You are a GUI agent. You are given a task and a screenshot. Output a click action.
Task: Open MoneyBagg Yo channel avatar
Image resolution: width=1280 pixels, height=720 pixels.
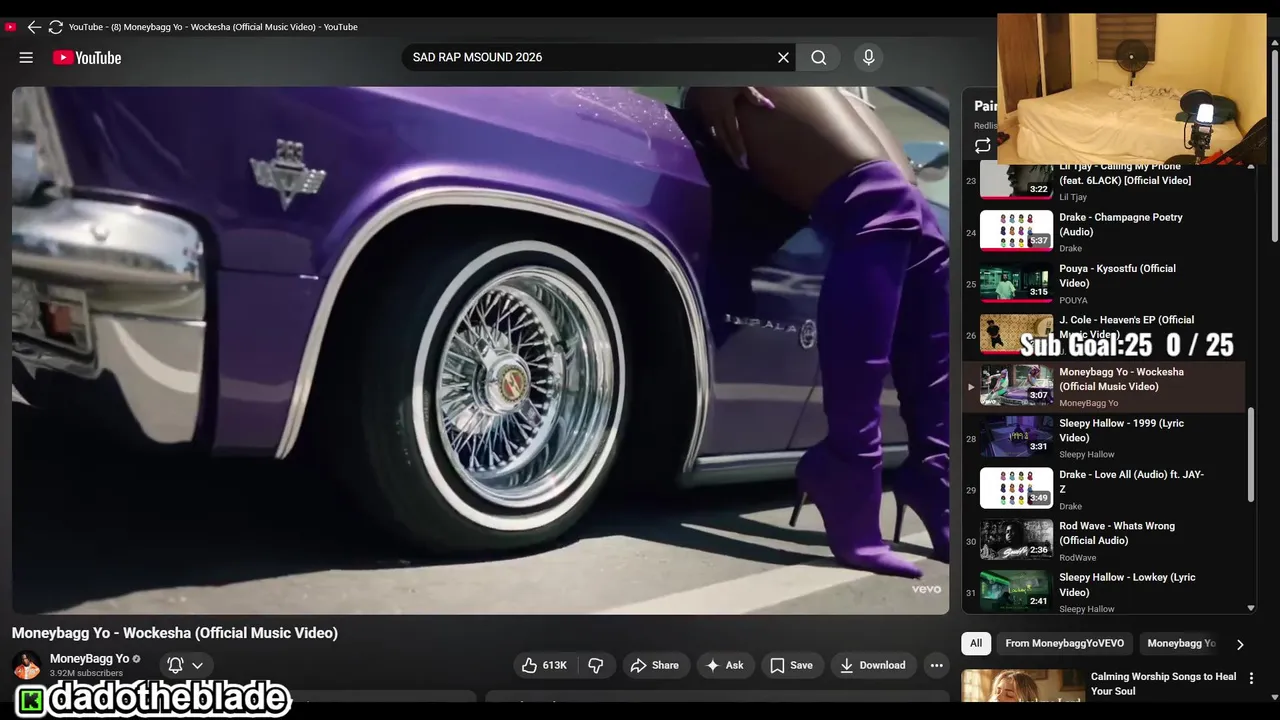(27, 665)
